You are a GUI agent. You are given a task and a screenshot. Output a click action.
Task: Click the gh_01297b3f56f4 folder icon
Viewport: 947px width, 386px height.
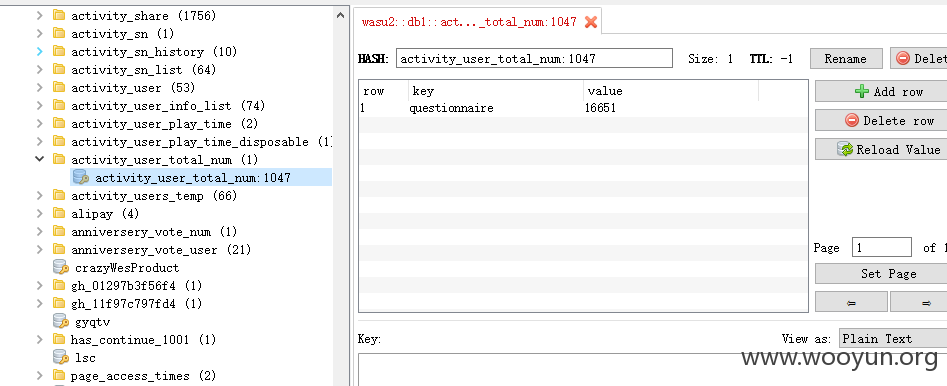pos(59,285)
